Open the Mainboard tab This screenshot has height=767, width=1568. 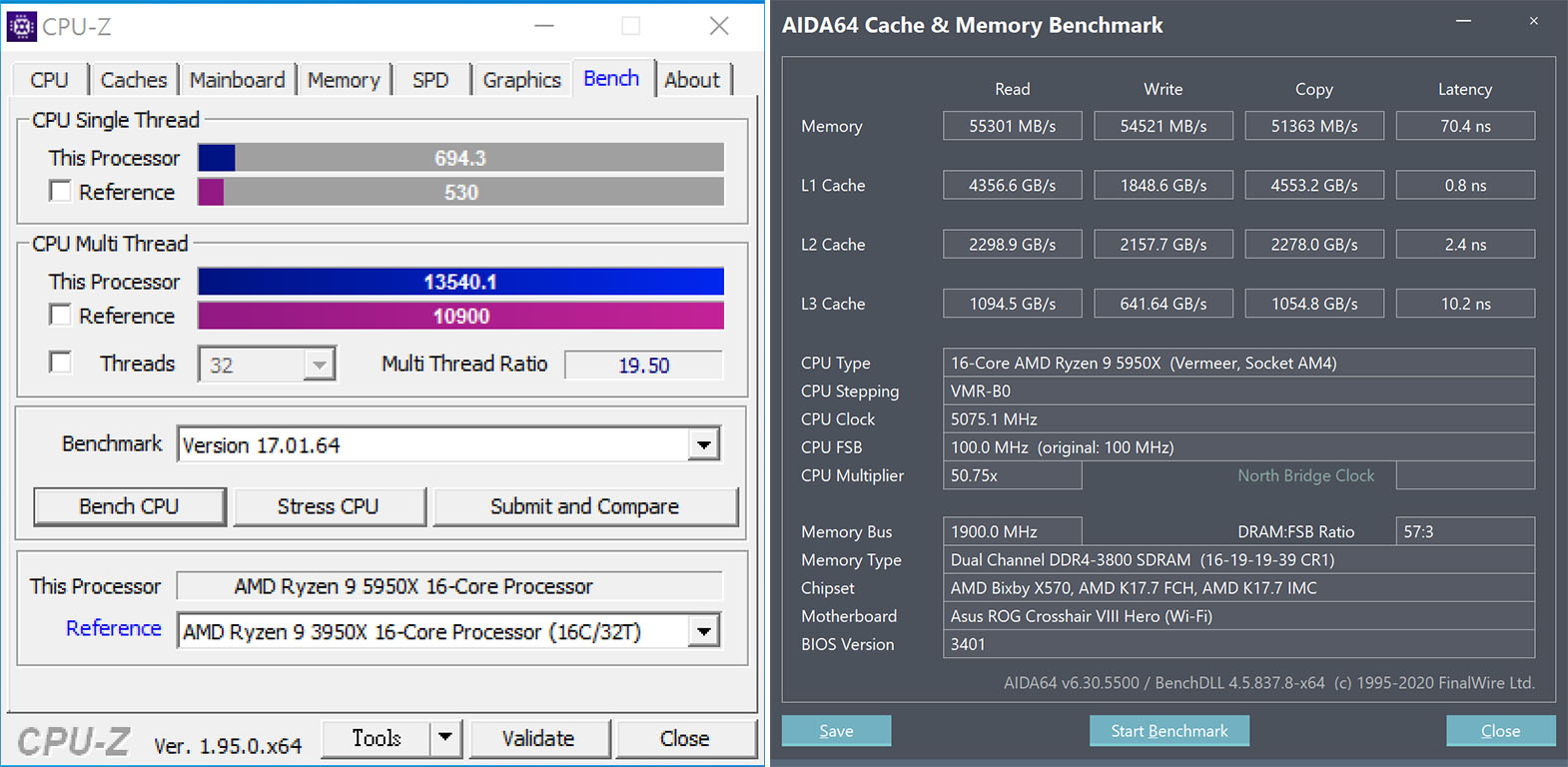tap(238, 80)
